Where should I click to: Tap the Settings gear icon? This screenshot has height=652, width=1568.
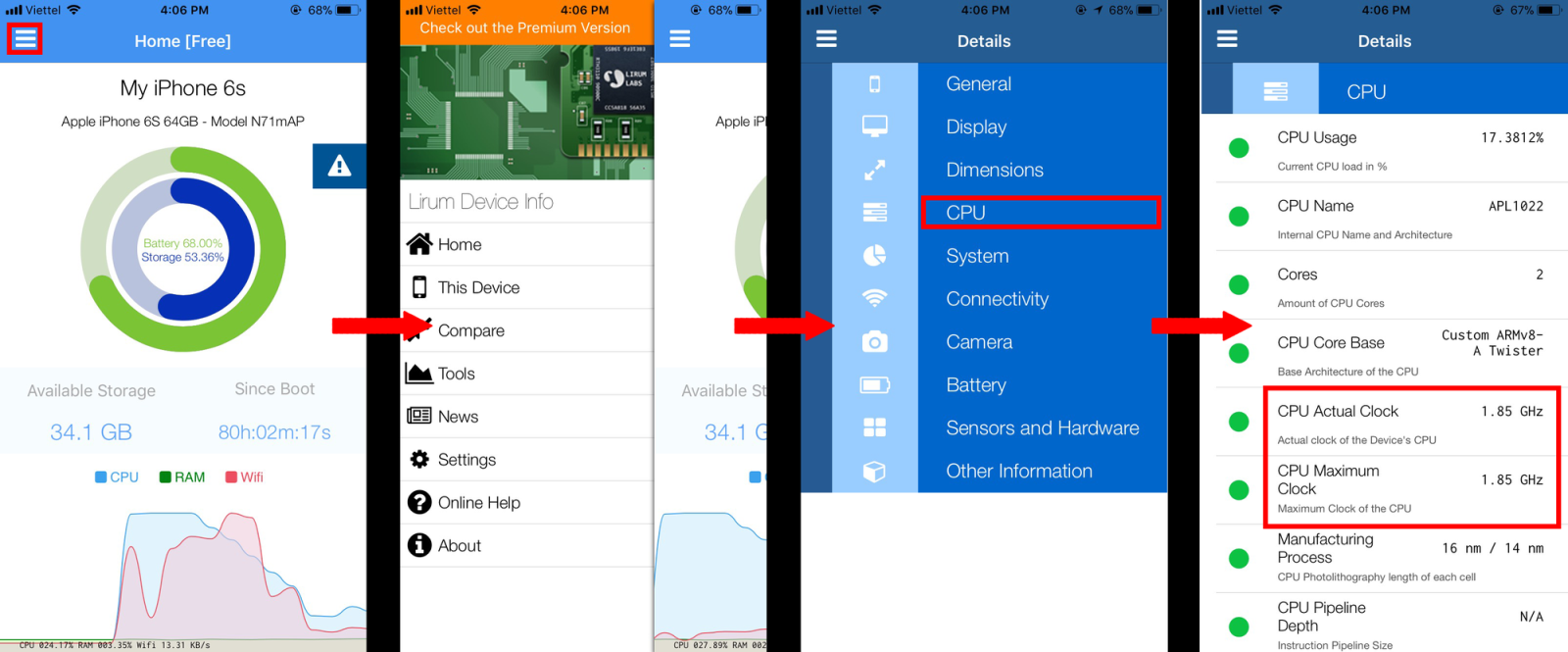[419, 459]
